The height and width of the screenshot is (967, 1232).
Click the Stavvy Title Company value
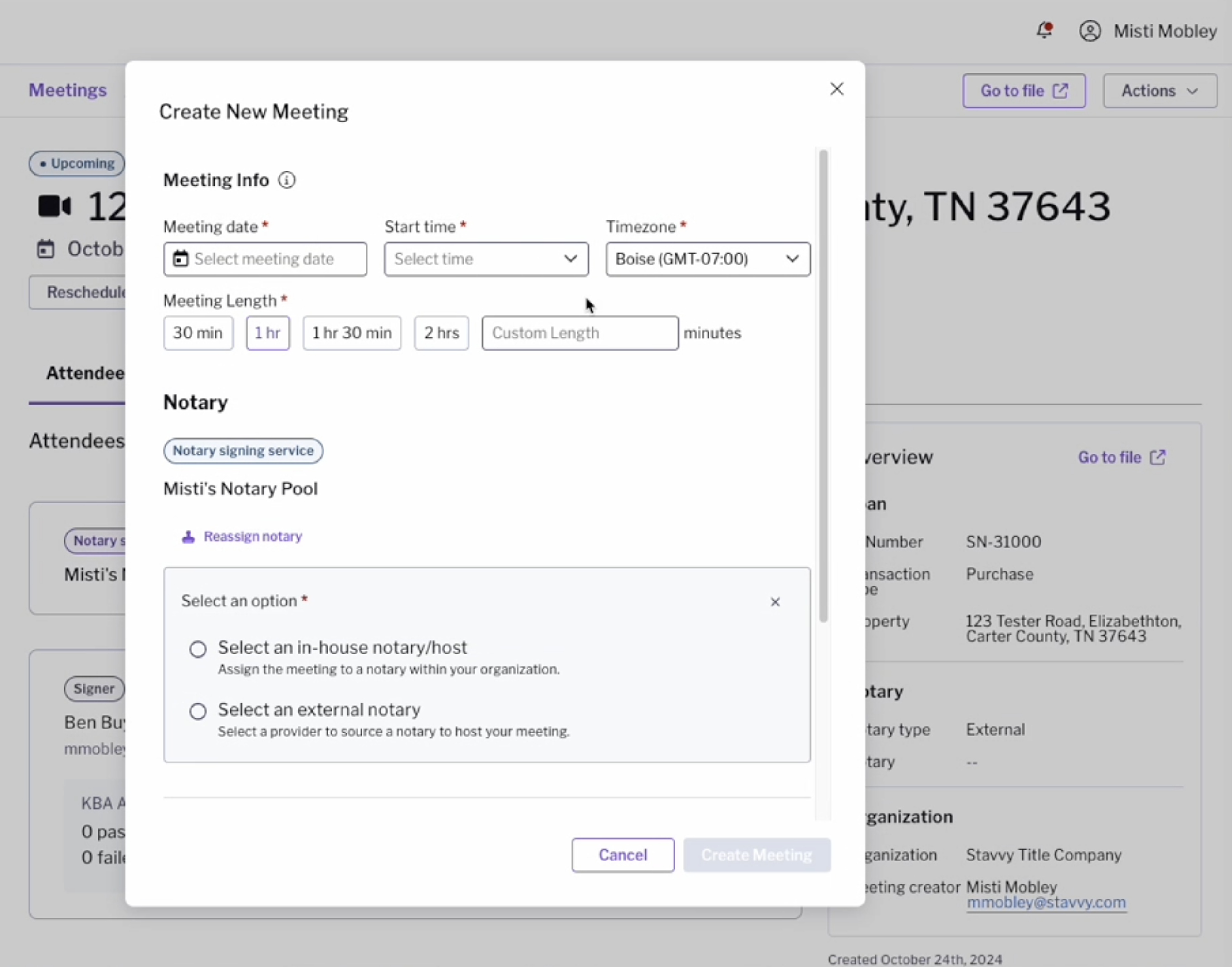pyautogui.click(x=1043, y=855)
